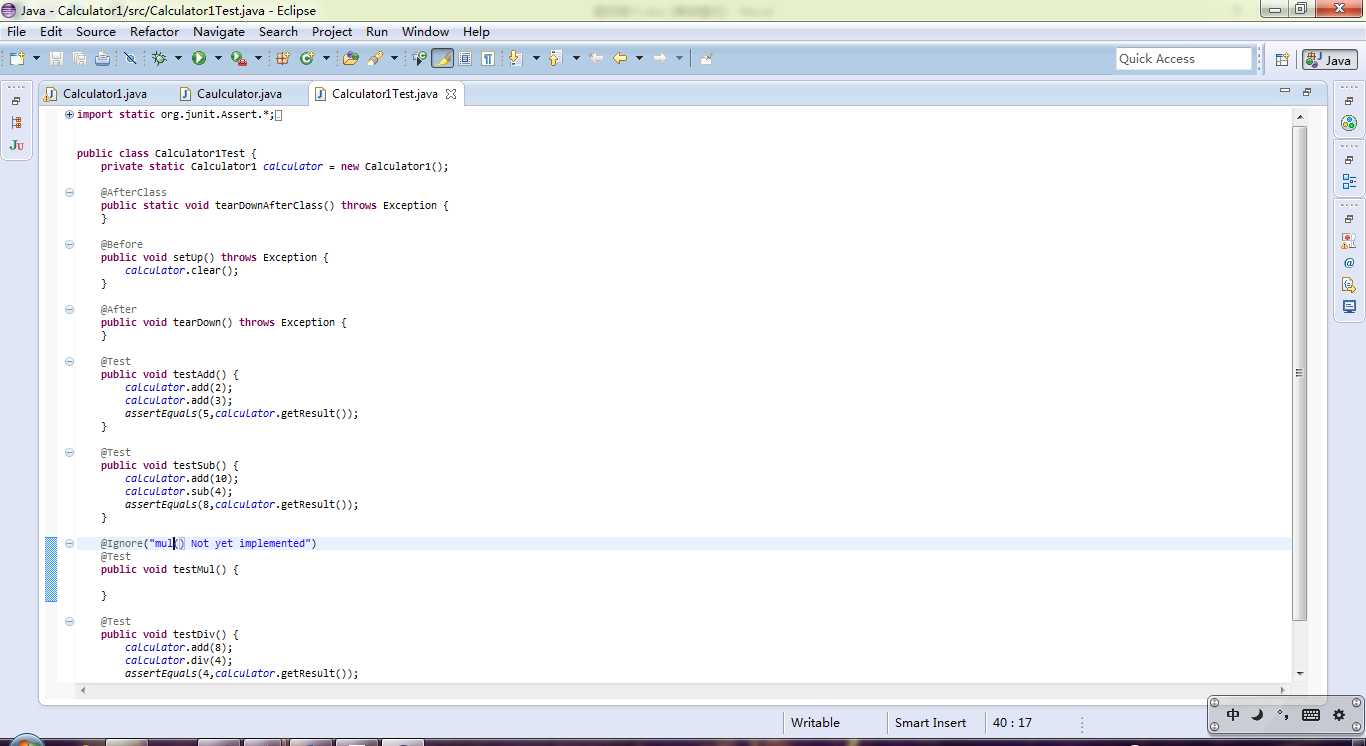The width and height of the screenshot is (1366, 746).
Task: Collapse the setUp method fold
Action: [x=69, y=244]
